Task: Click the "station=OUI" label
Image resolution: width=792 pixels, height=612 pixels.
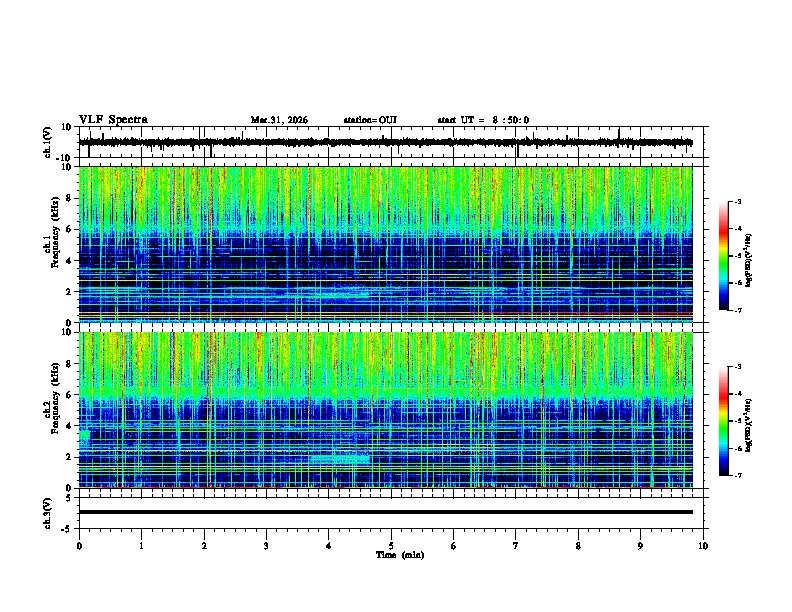Action: (370, 120)
